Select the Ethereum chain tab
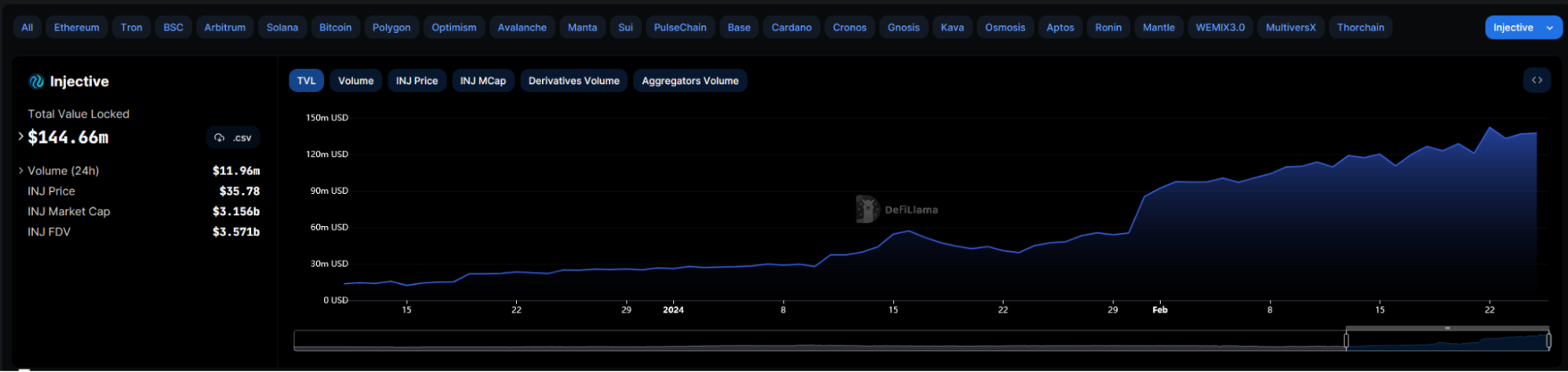This screenshot has height=372, width=1568. click(x=76, y=27)
